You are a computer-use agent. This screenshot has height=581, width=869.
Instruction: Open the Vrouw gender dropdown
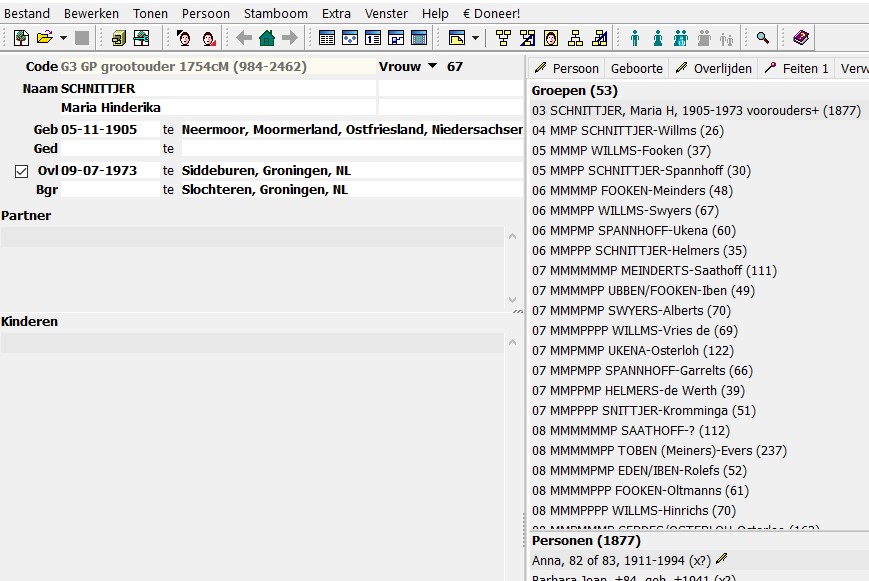click(432, 67)
